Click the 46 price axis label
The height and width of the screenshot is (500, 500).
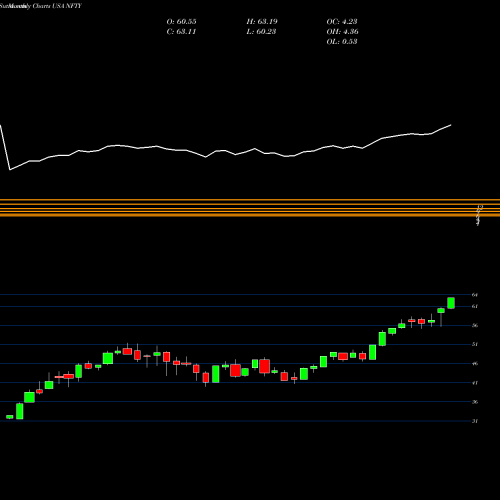[475, 364]
